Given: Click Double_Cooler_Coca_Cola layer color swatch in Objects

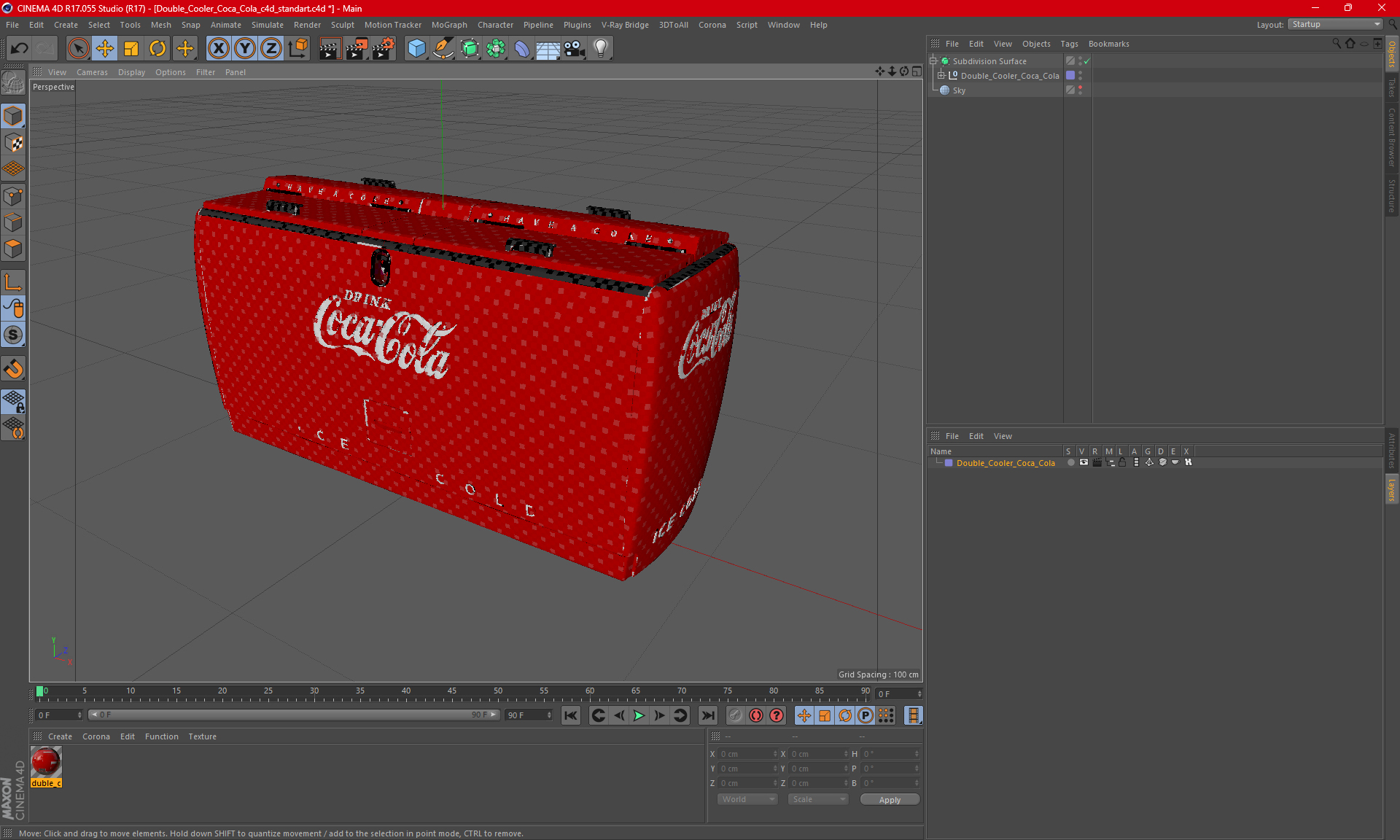Looking at the screenshot, I should [x=1070, y=76].
